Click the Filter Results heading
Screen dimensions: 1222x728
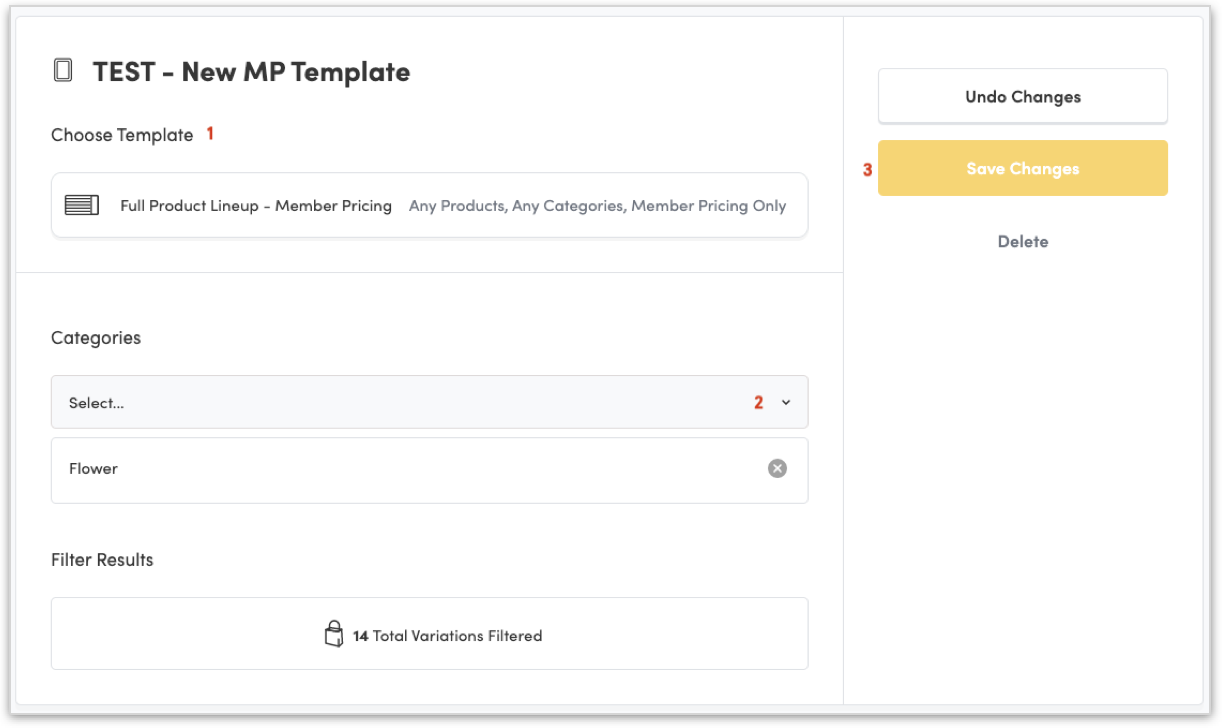(x=102, y=560)
